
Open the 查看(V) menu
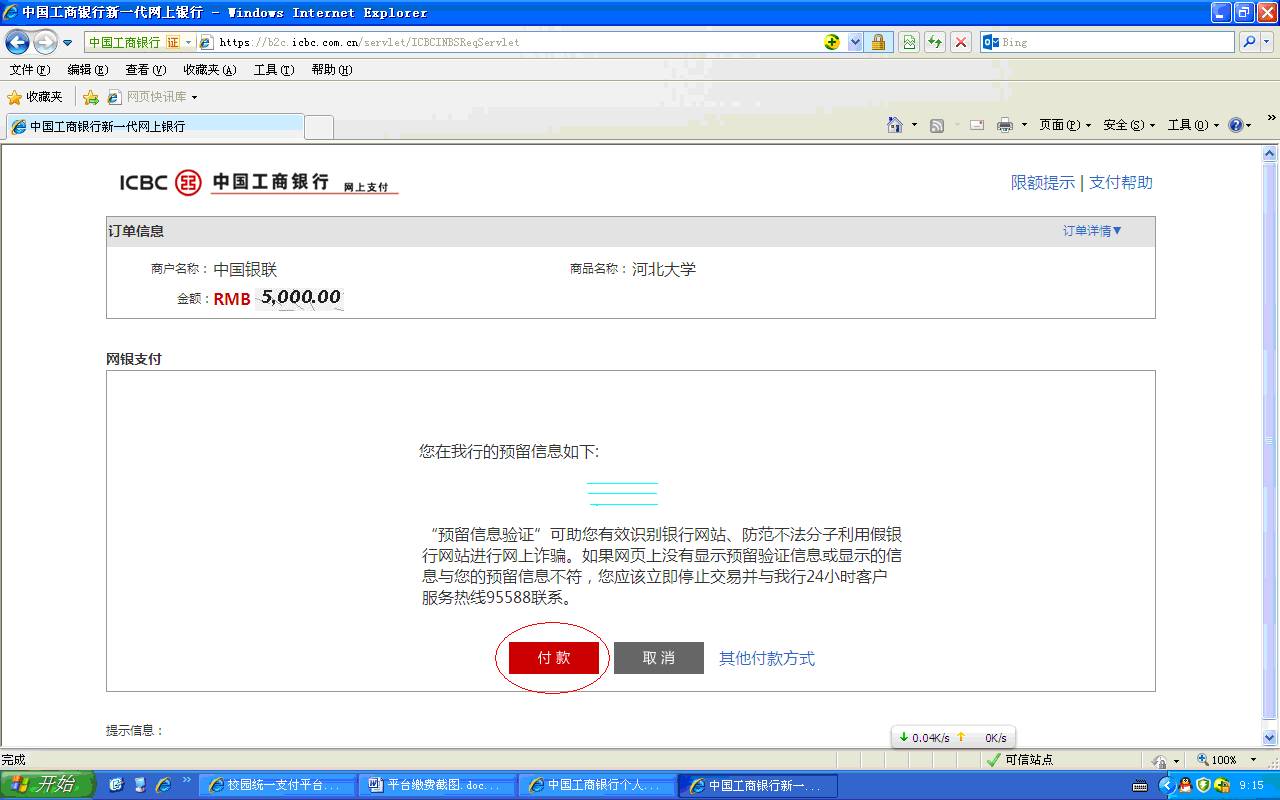(145, 70)
